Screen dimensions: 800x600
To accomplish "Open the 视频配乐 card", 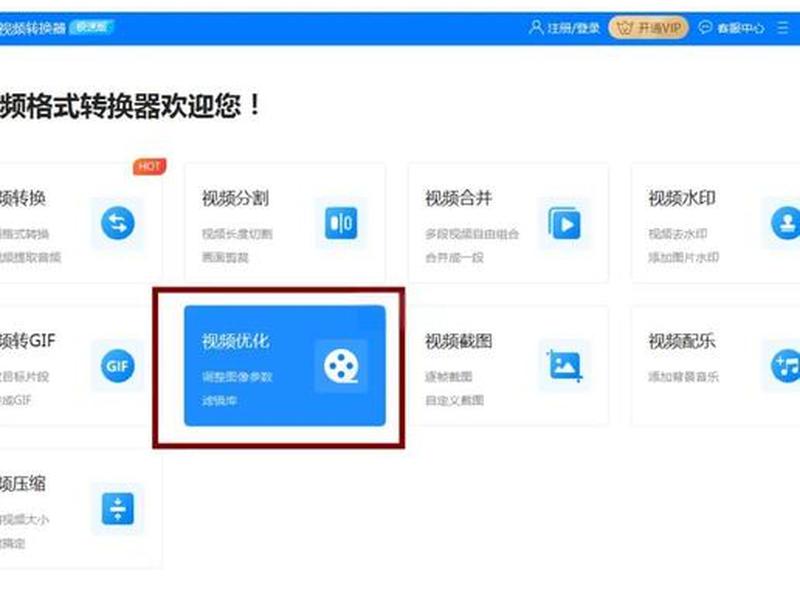I will (x=715, y=365).
